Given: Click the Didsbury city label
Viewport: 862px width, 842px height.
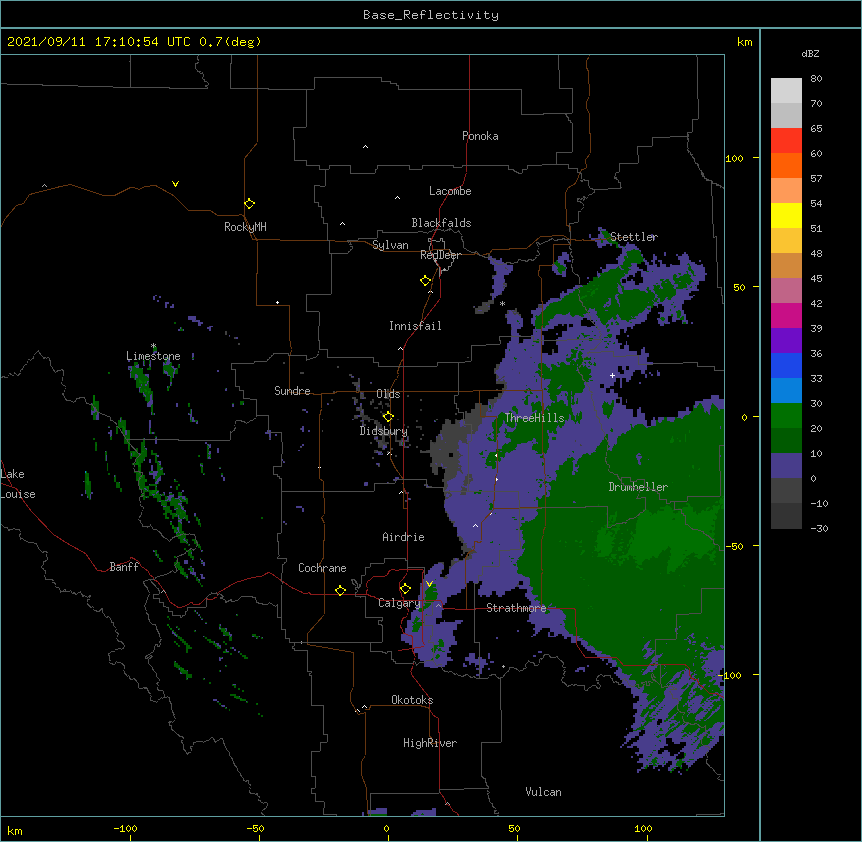Looking at the screenshot, I should pos(384,431).
